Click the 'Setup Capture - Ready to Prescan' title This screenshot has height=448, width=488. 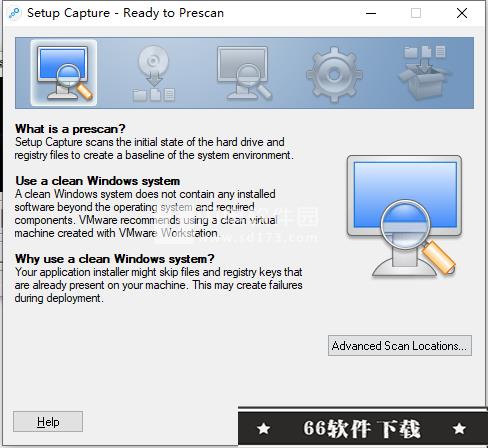click(125, 13)
